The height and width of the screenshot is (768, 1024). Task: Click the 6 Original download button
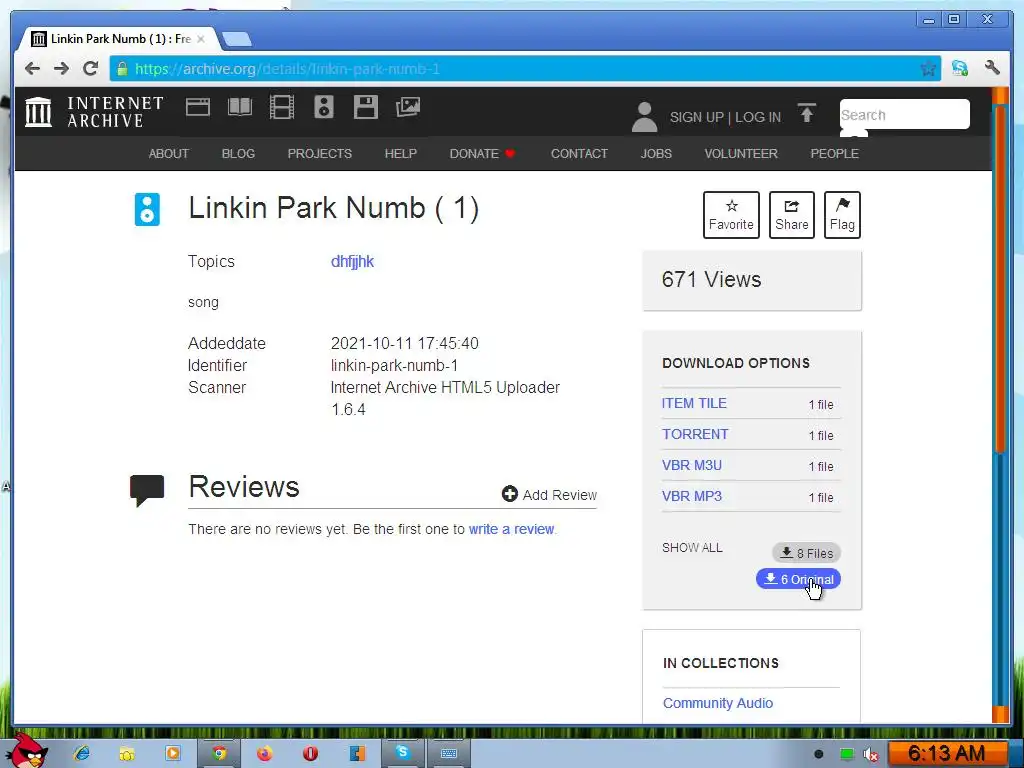click(798, 579)
